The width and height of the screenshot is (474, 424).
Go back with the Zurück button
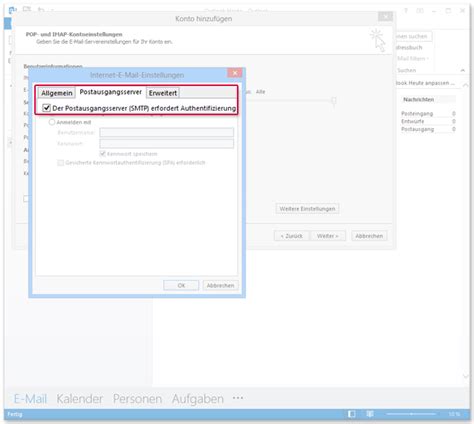point(291,236)
